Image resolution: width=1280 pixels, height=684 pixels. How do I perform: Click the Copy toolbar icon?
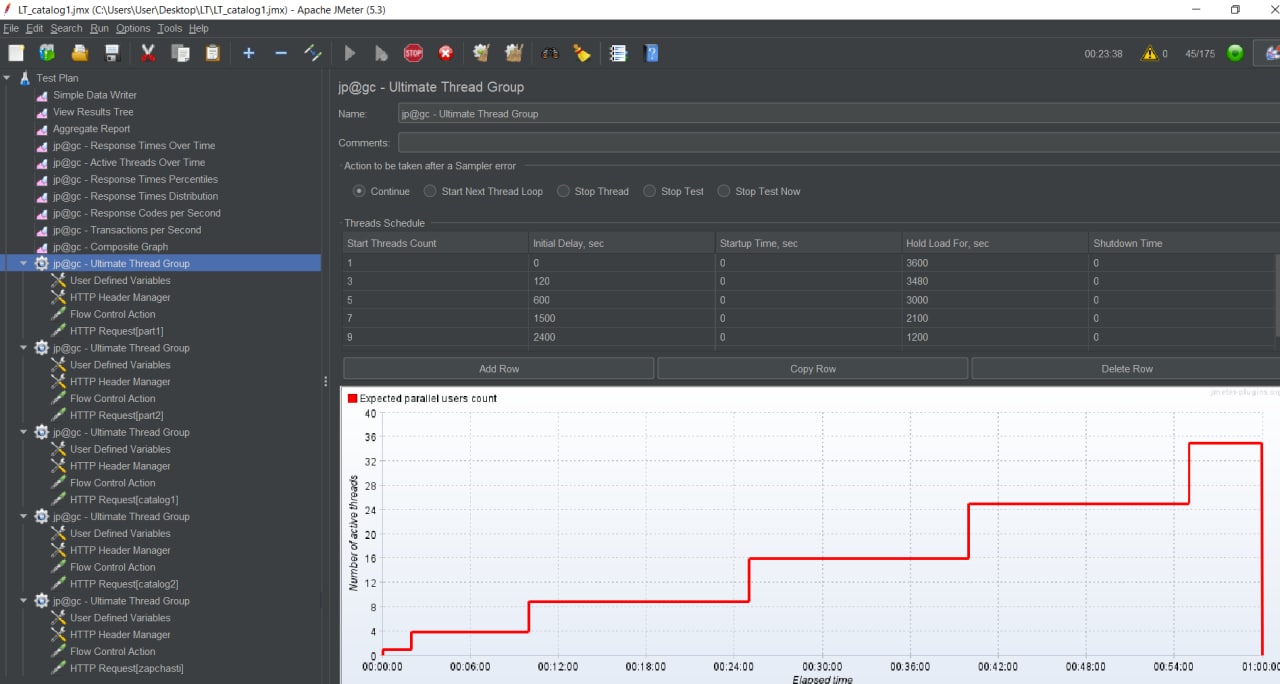click(180, 53)
